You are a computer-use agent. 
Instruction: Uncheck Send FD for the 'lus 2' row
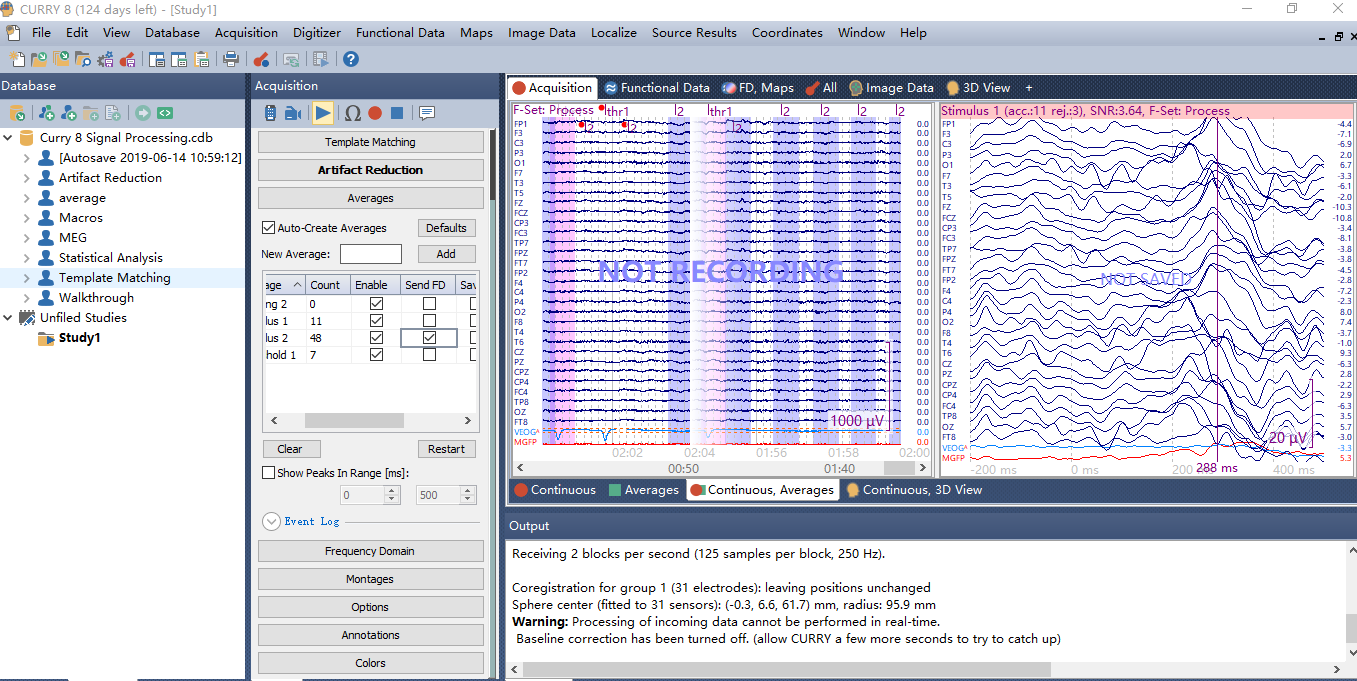click(429, 338)
